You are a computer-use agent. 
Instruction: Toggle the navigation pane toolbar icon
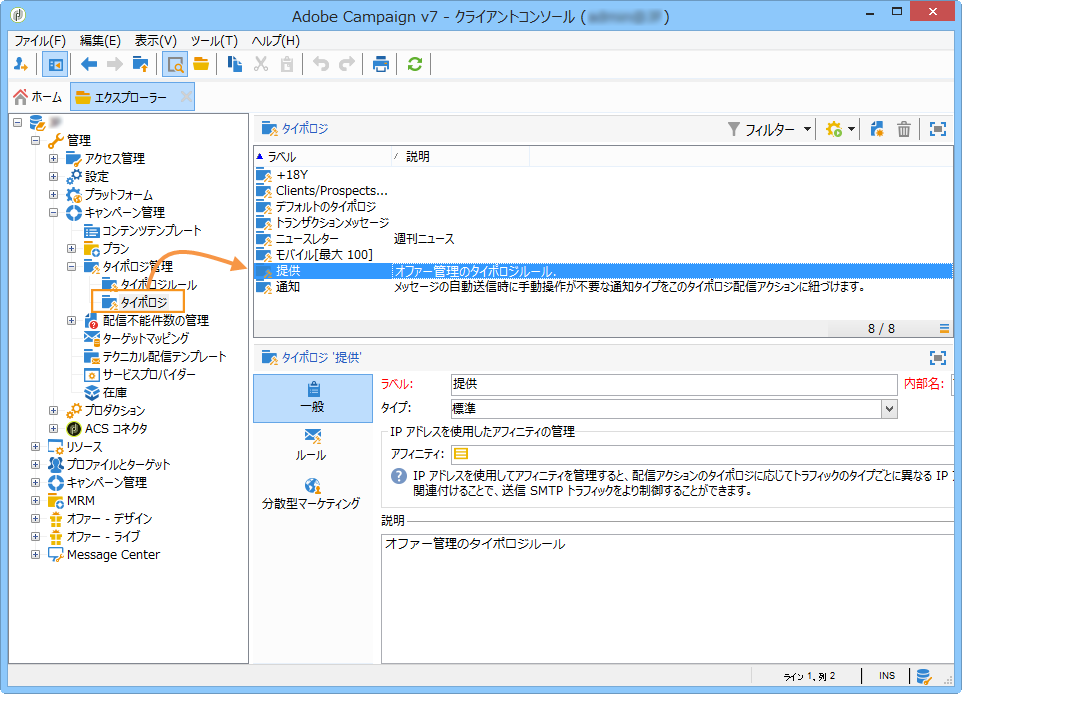(x=55, y=65)
